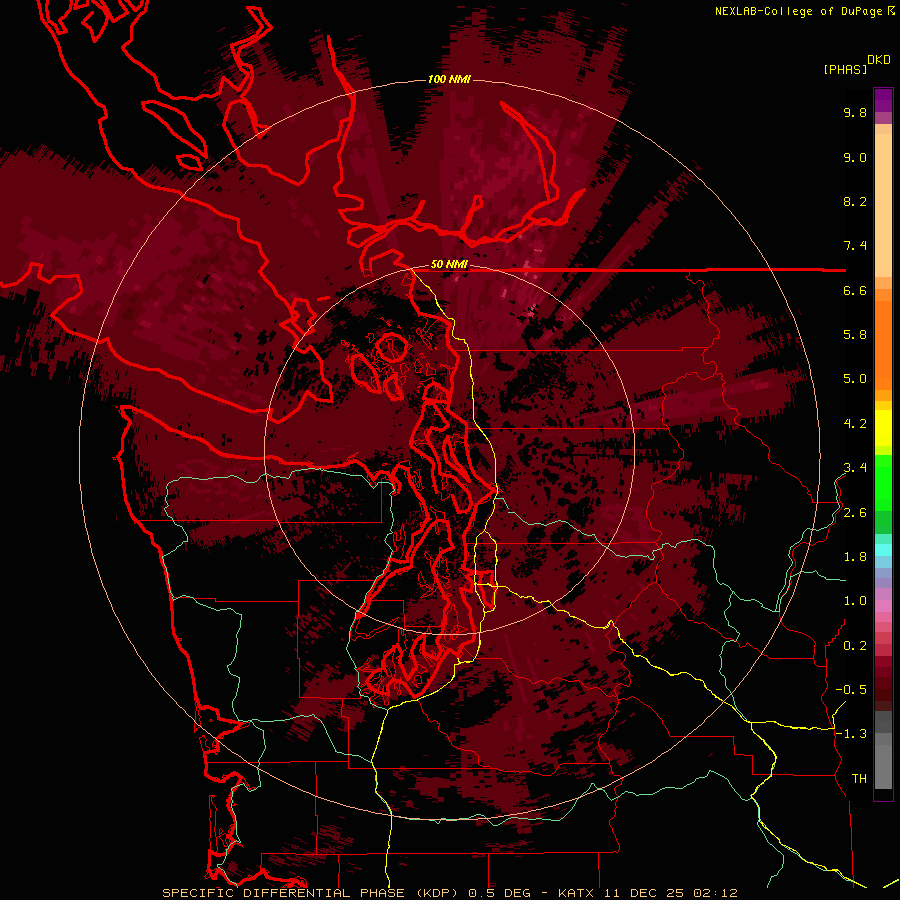Click the -0.5 value on the color scale
900x900 pixels.
tap(851, 689)
